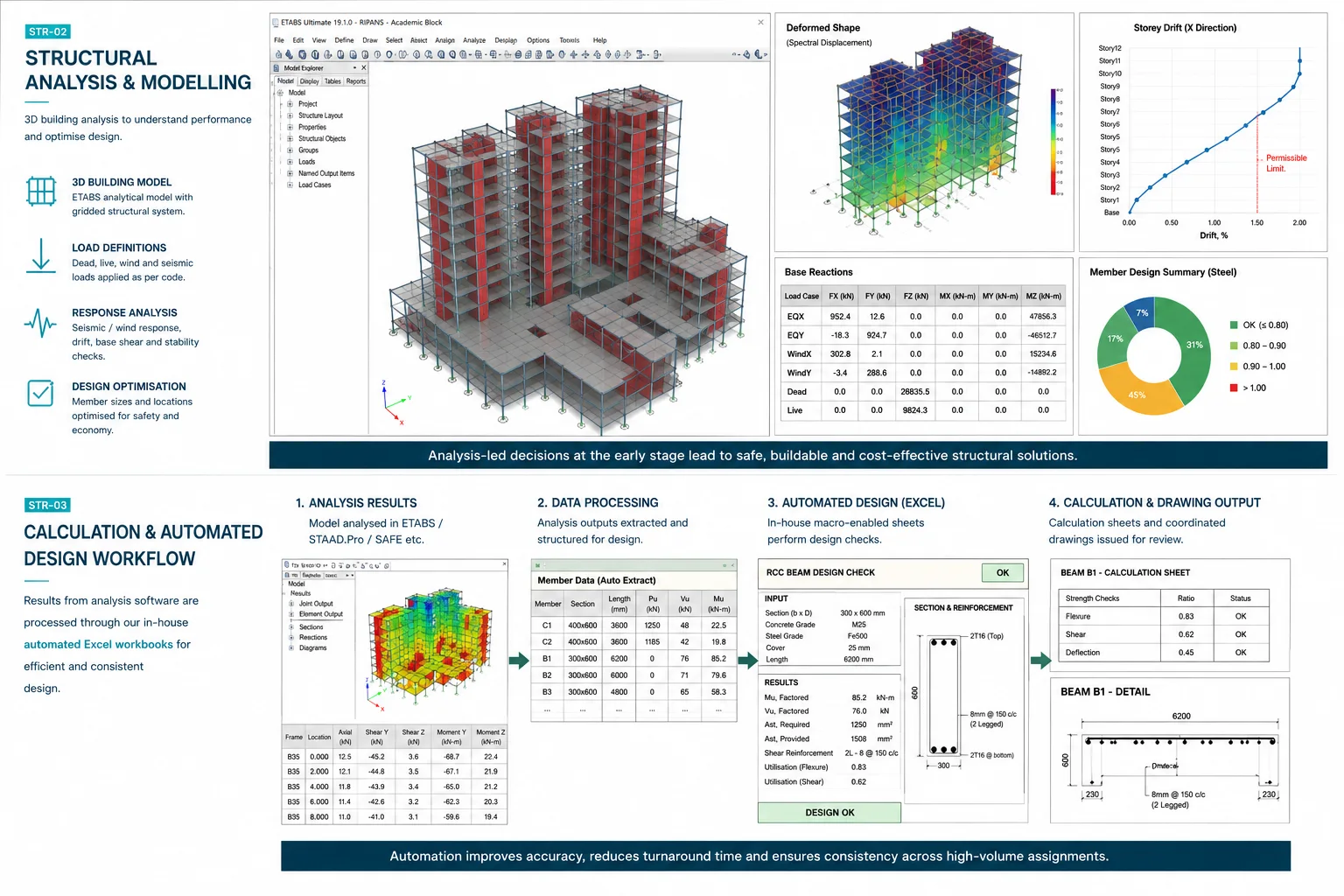Click the 3D Building Model grid icon
Viewport: 1344px width, 896px height.
click(x=41, y=191)
